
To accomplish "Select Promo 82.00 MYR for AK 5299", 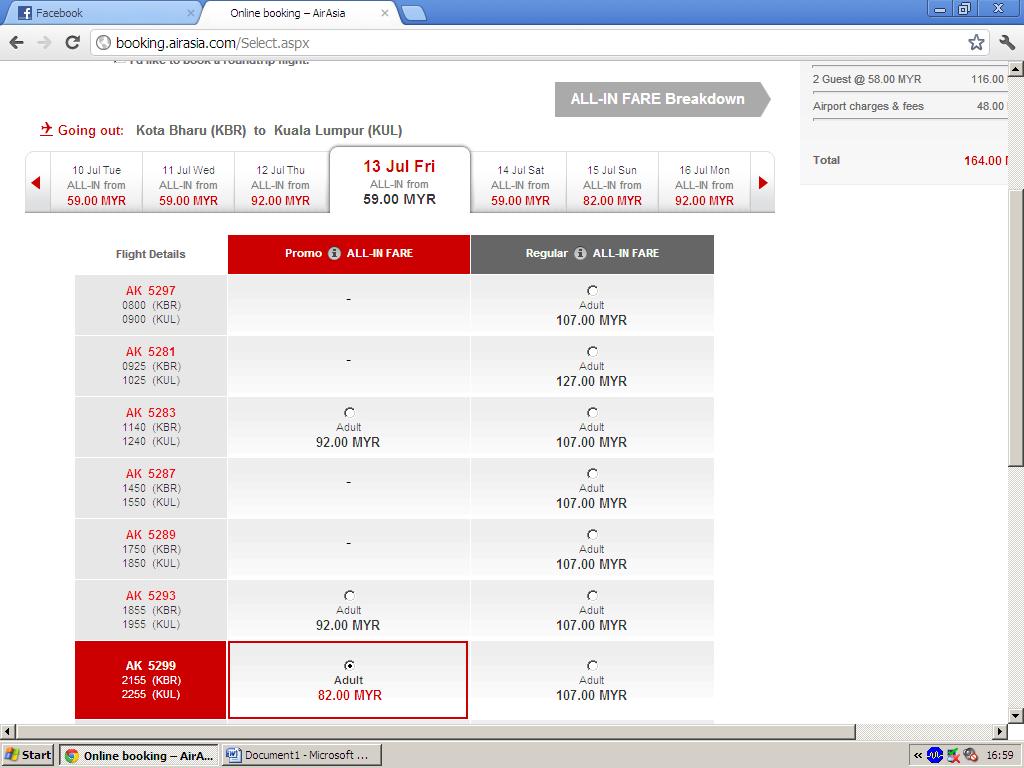I will [x=349, y=665].
